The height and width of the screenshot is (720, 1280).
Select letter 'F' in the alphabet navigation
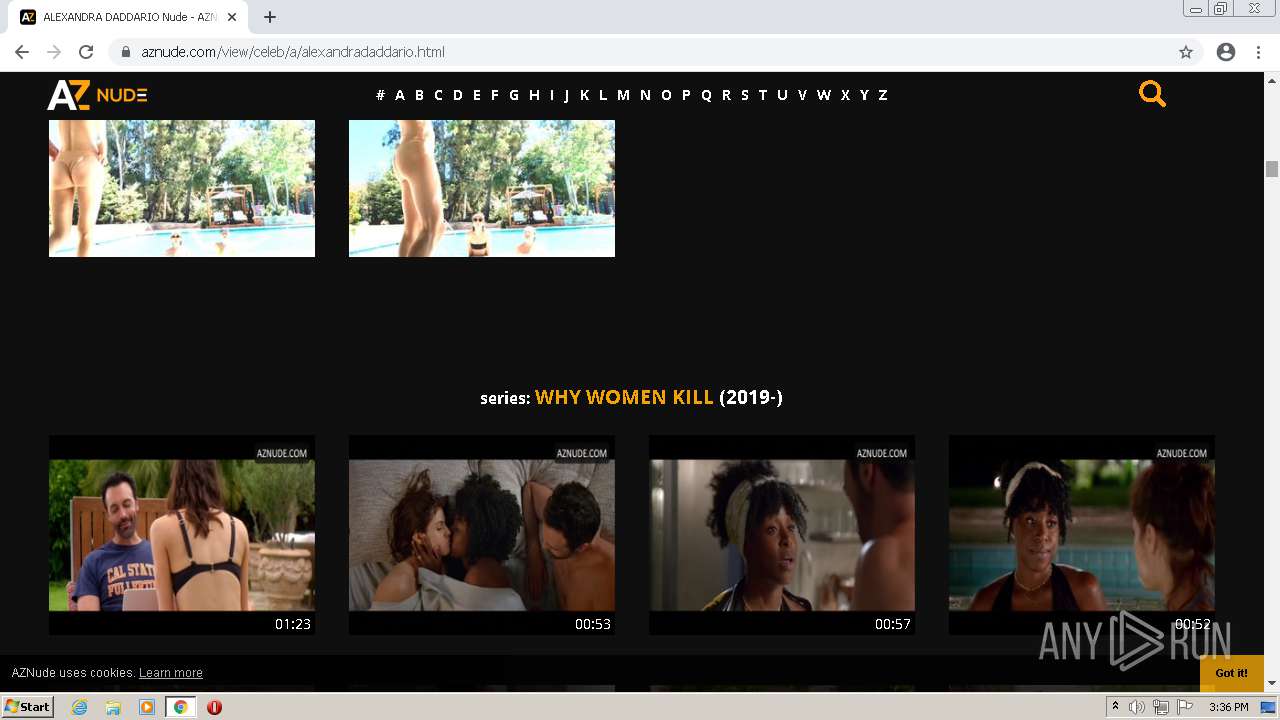coord(494,95)
